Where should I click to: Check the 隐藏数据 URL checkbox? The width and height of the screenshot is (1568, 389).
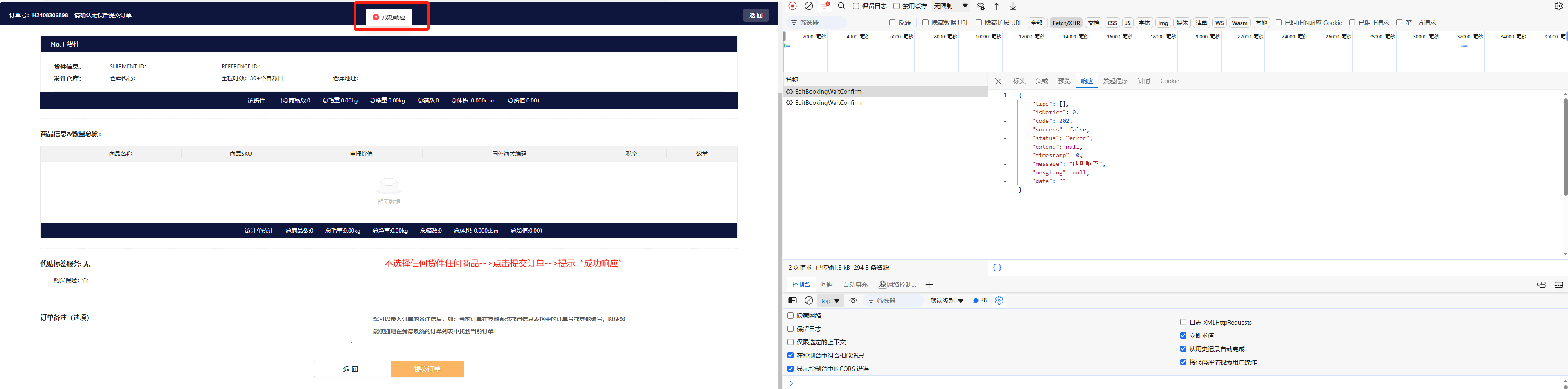[926, 23]
